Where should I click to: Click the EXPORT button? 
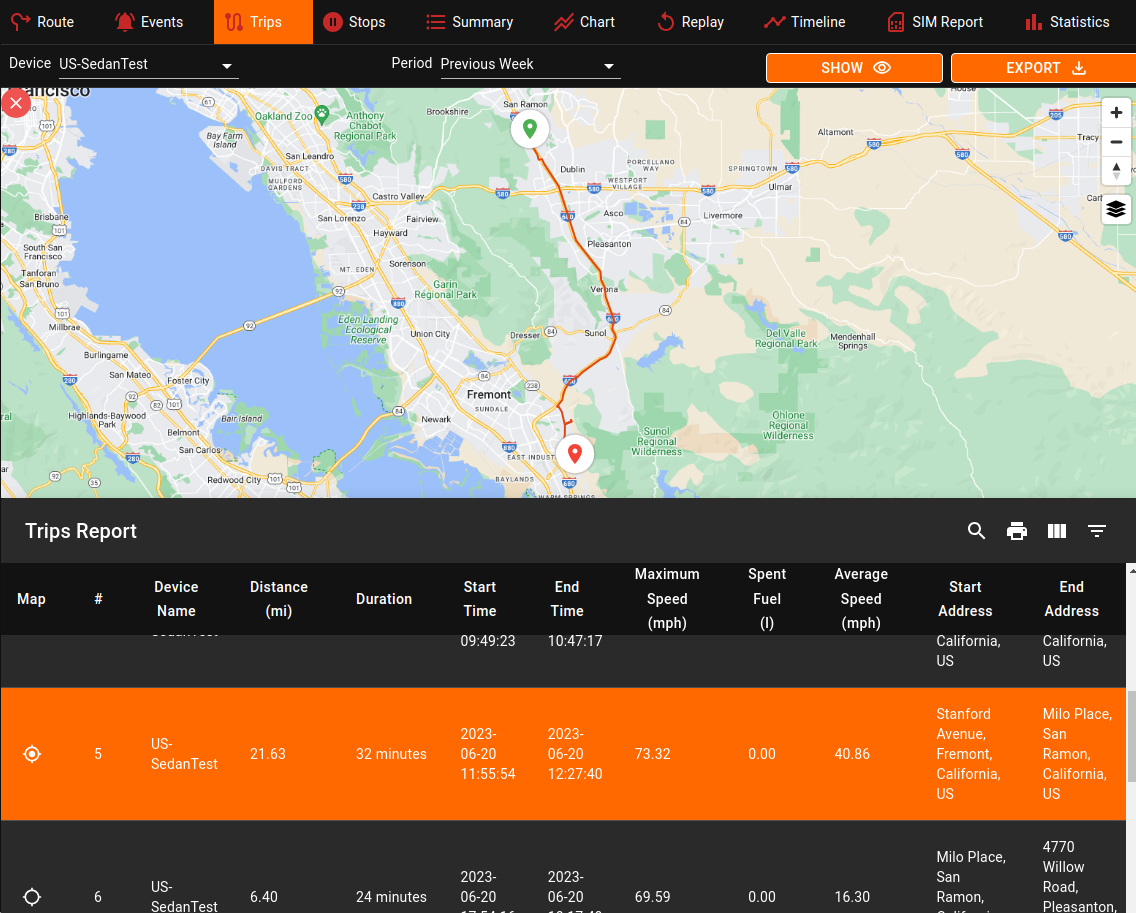(x=1044, y=68)
